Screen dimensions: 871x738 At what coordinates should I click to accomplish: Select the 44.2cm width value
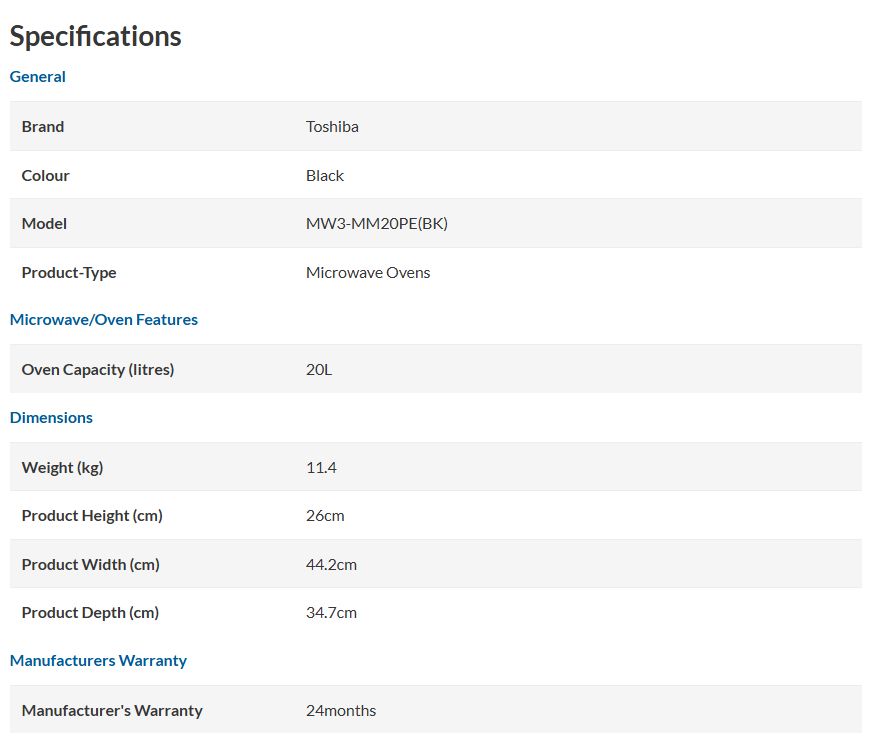332,565
